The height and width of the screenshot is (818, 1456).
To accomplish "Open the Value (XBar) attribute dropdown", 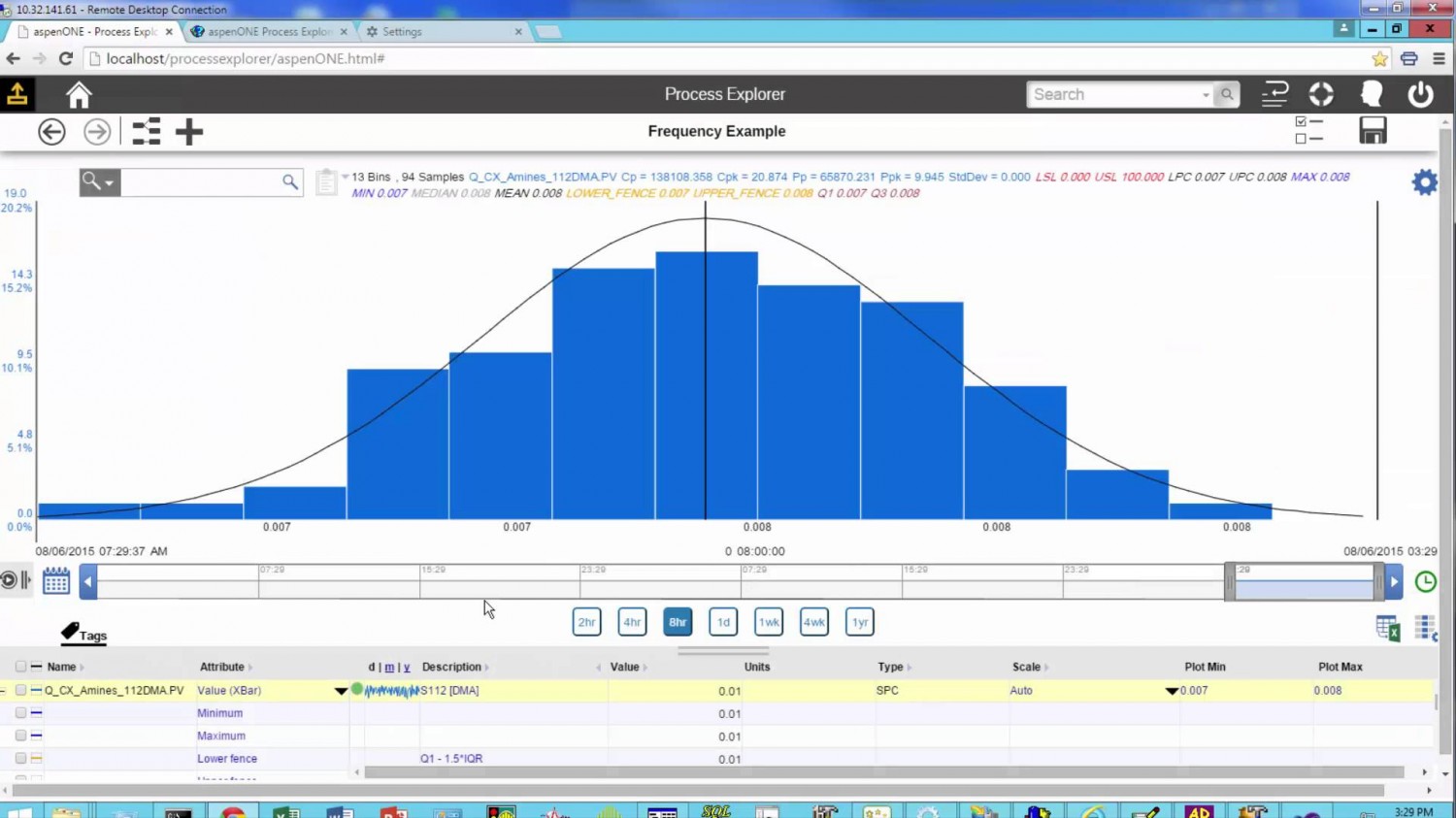I will (x=341, y=691).
